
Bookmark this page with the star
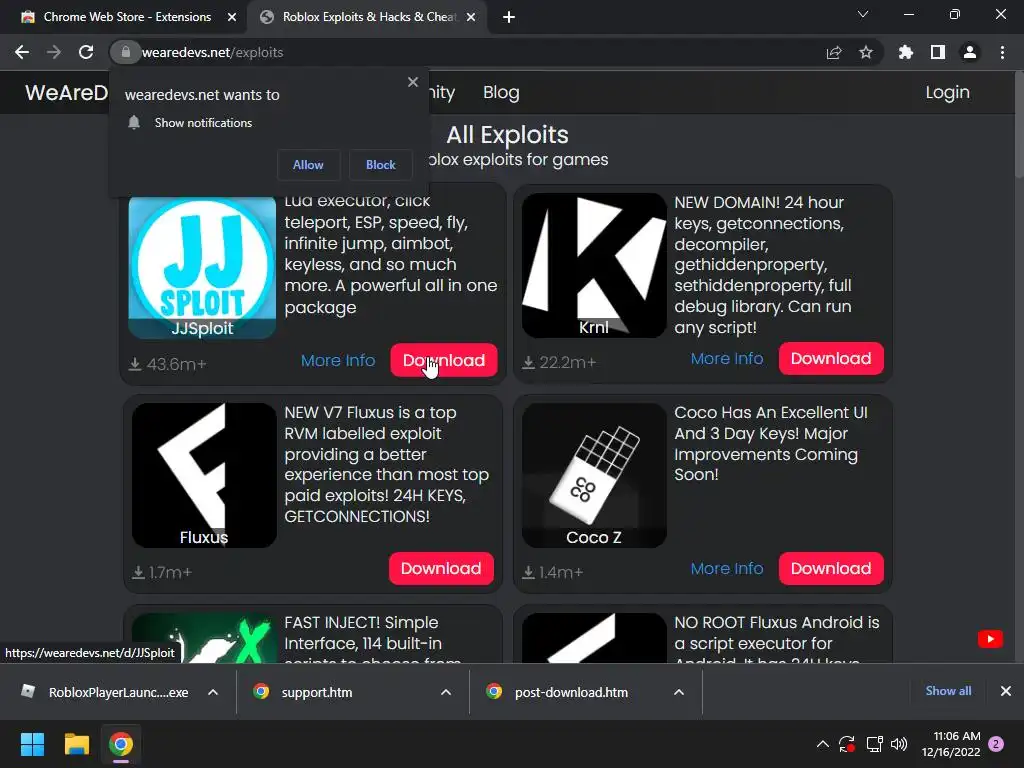point(866,52)
